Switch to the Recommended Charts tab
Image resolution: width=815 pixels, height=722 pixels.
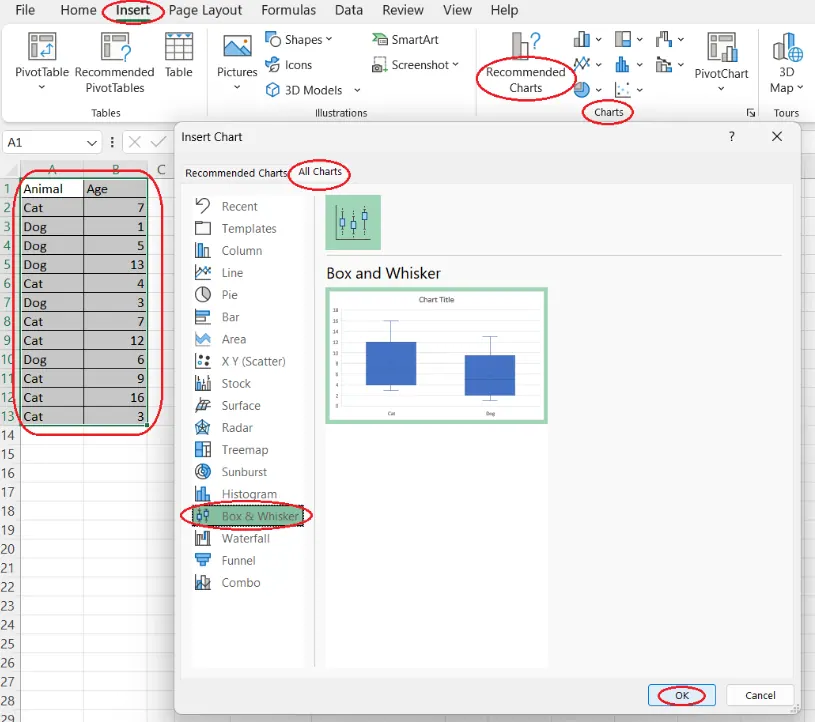[x=236, y=172]
